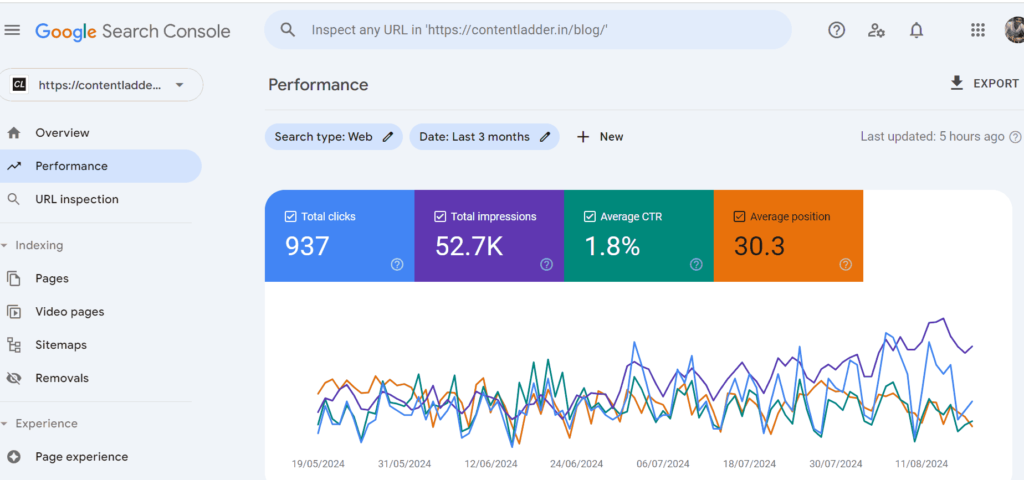1024x480 pixels.
Task: Open users and permissions settings icon
Action: 876,30
